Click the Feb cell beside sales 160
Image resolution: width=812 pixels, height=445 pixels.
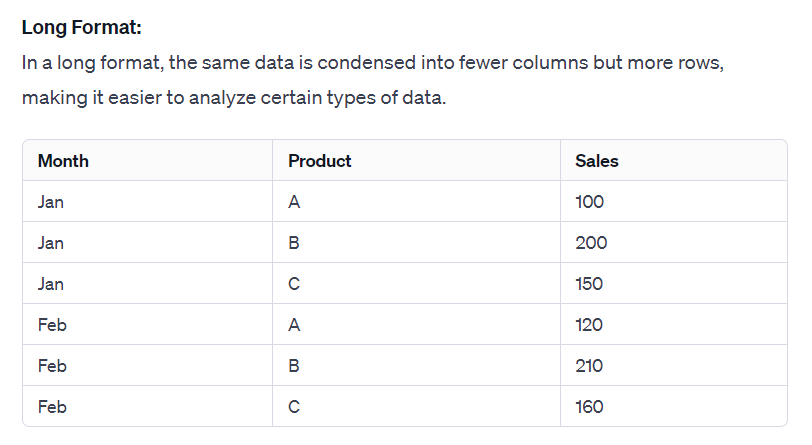click(x=52, y=407)
